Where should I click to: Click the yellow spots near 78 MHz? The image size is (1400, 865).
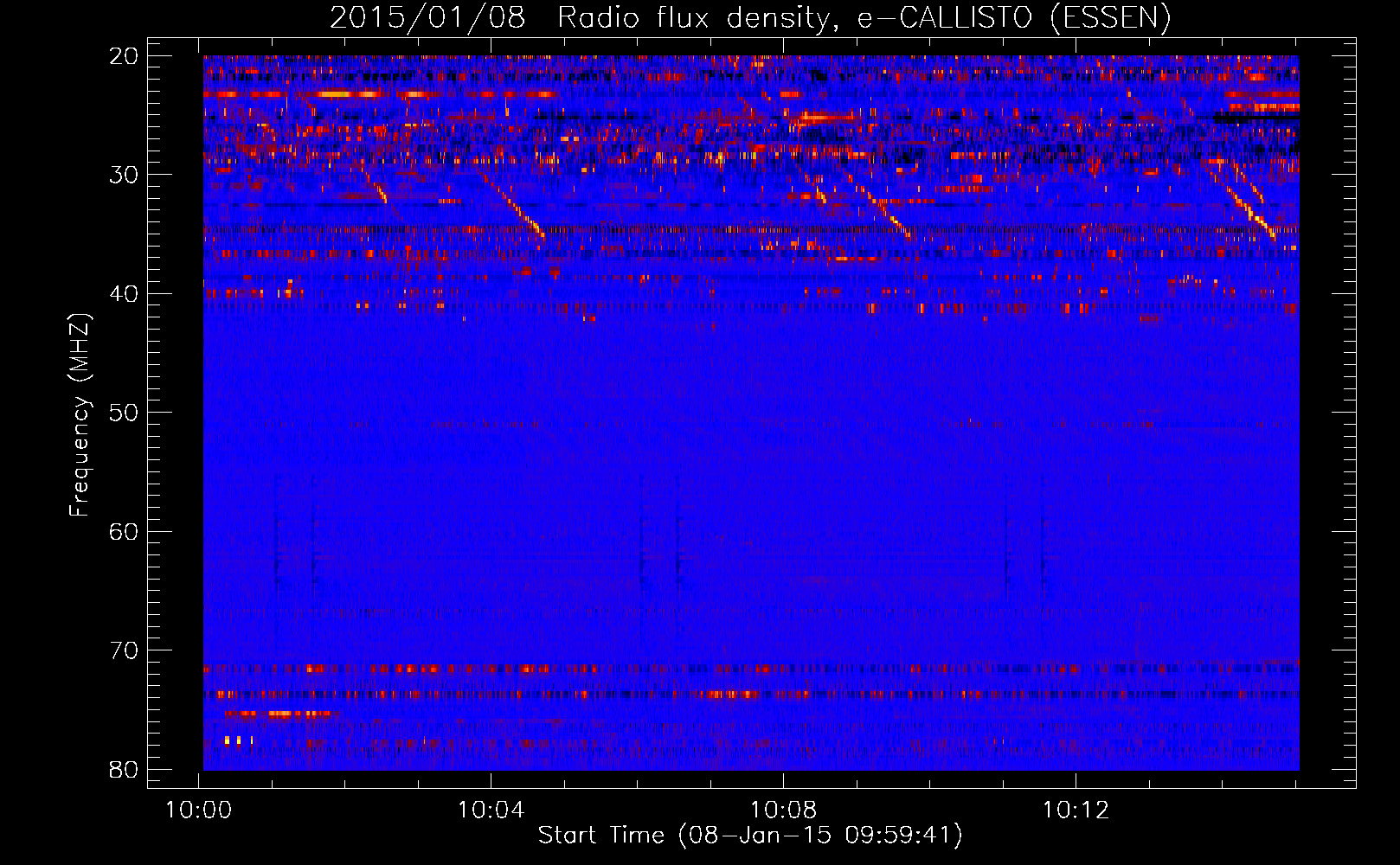pos(238,740)
